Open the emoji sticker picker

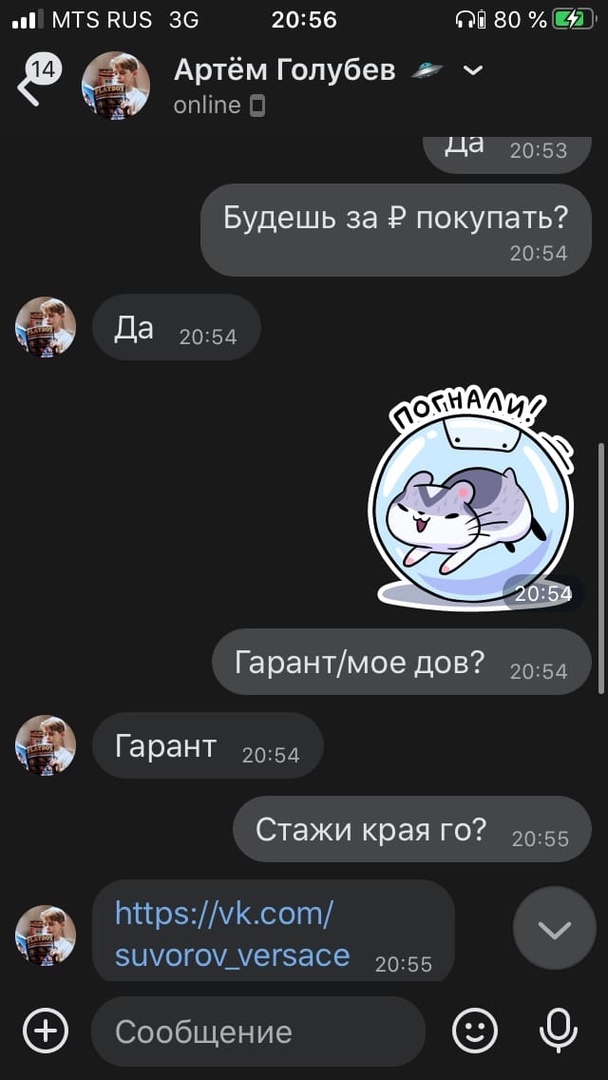pos(474,1031)
